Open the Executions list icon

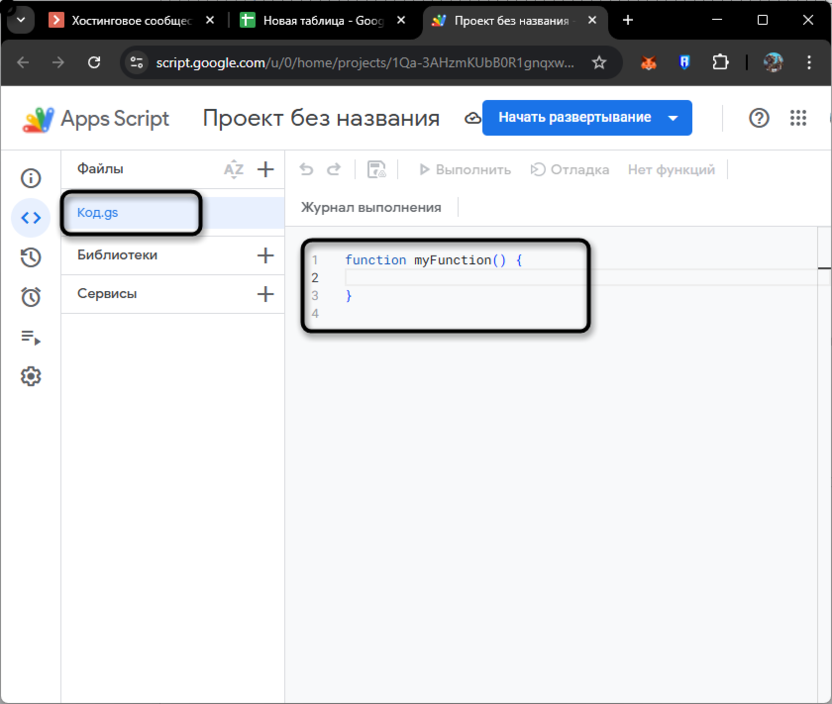(x=31, y=337)
